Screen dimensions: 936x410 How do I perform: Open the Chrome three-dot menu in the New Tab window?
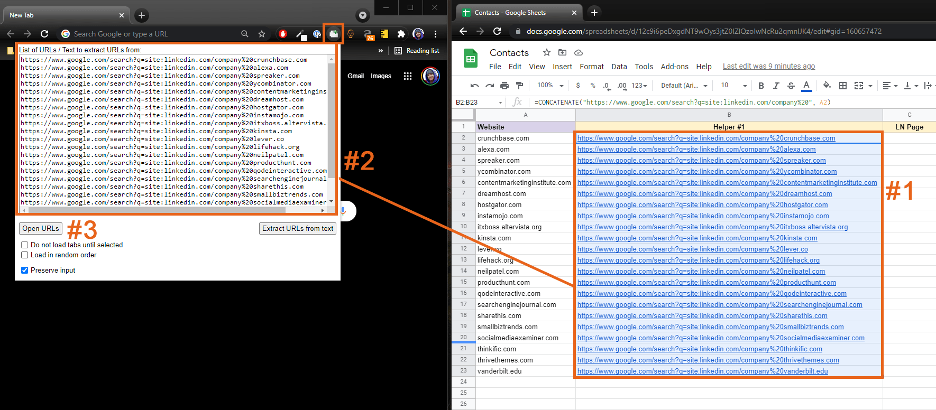tap(436, 34)
